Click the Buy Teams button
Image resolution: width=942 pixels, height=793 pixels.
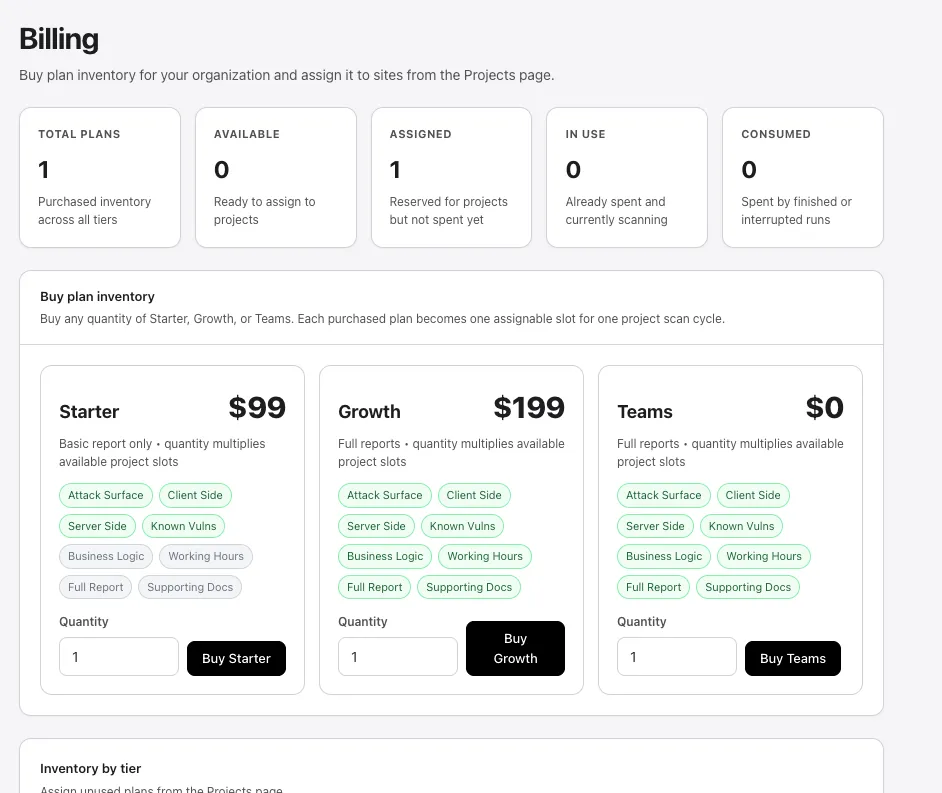792,658
